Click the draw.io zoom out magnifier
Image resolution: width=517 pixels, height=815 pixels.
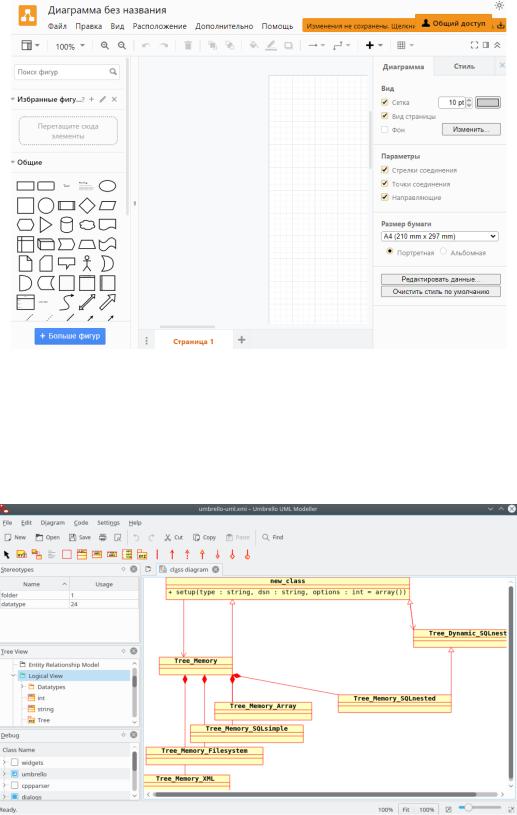(x=122, y=46)
